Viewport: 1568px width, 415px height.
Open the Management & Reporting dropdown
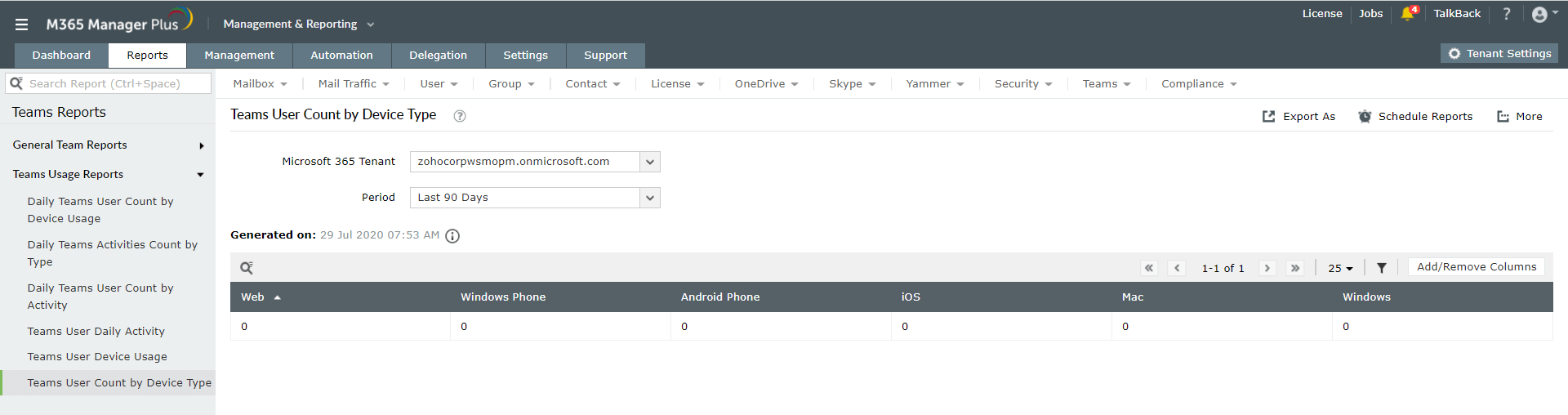coord(298,25)
